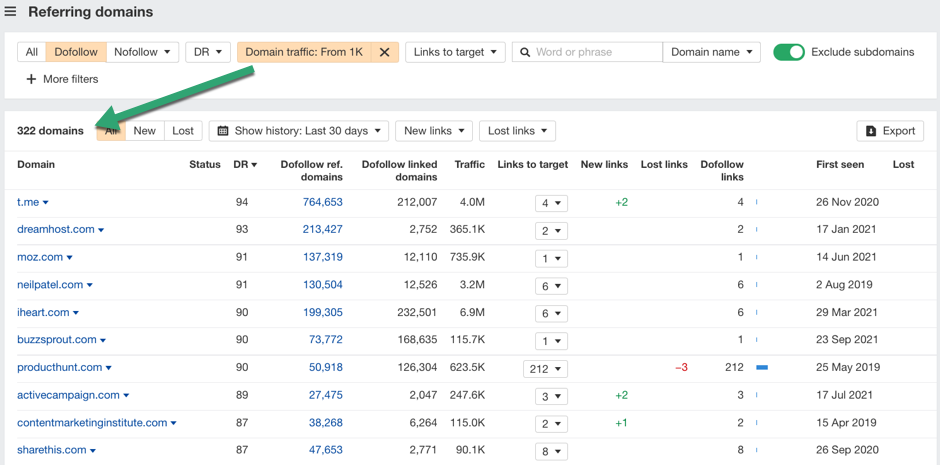Expand Links to target 1 for moz.com
Screen dimensions: 940x465
(551, 258)
